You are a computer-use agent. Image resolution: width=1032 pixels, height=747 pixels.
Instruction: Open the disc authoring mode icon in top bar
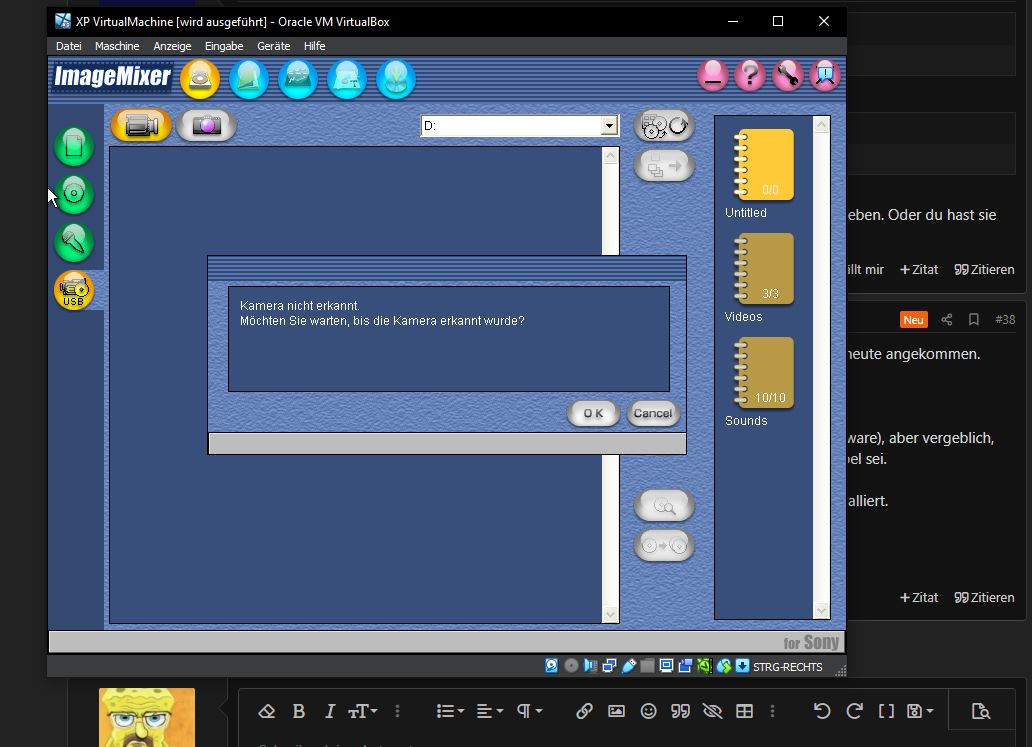396,79
